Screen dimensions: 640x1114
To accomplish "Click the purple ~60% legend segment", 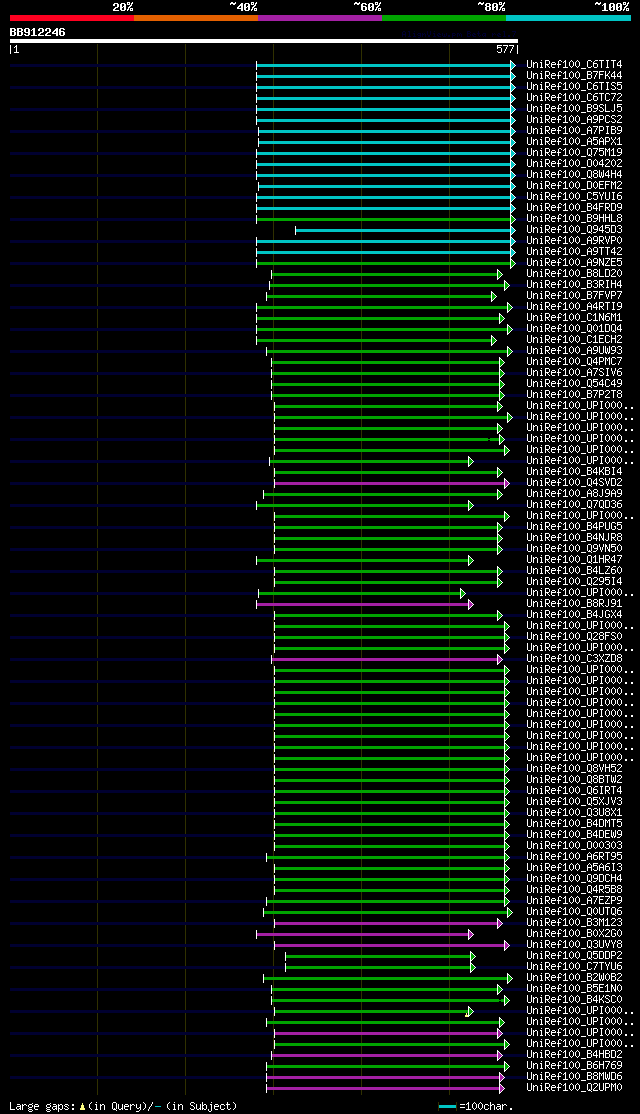I will coord(320,18).
